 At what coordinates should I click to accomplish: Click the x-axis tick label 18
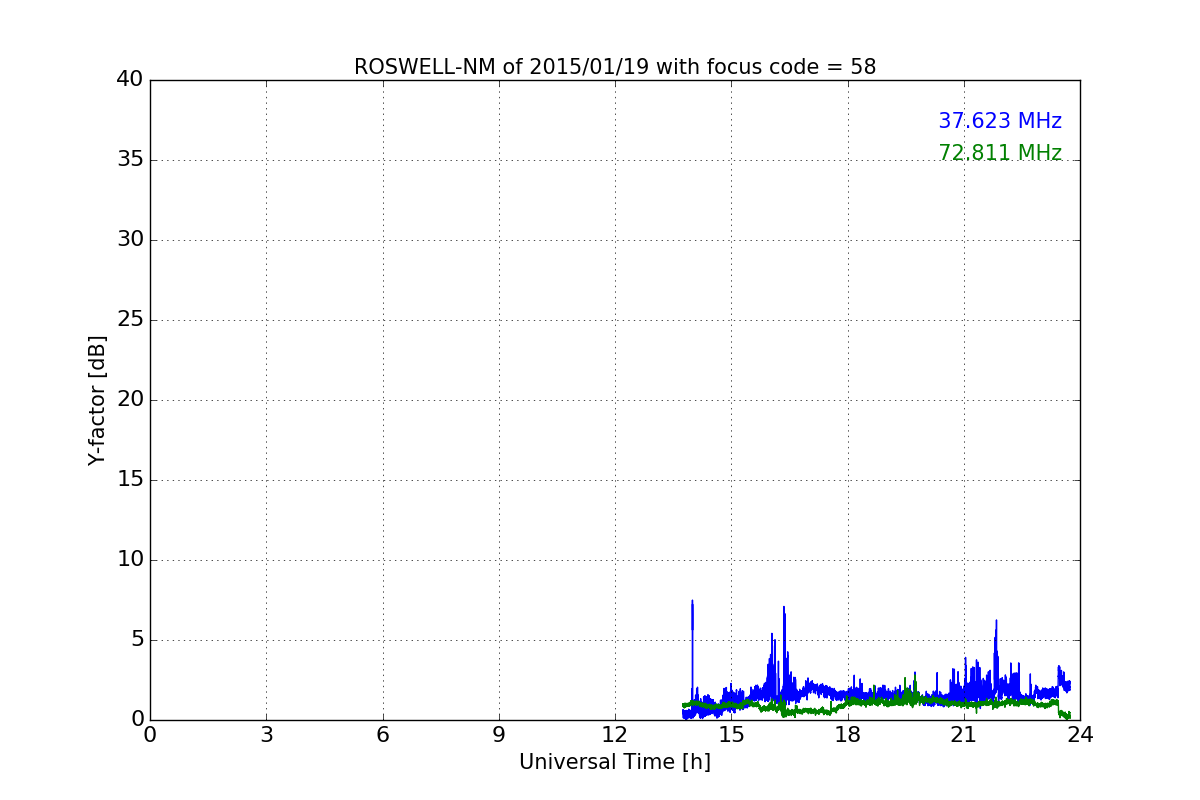point(848,735)
